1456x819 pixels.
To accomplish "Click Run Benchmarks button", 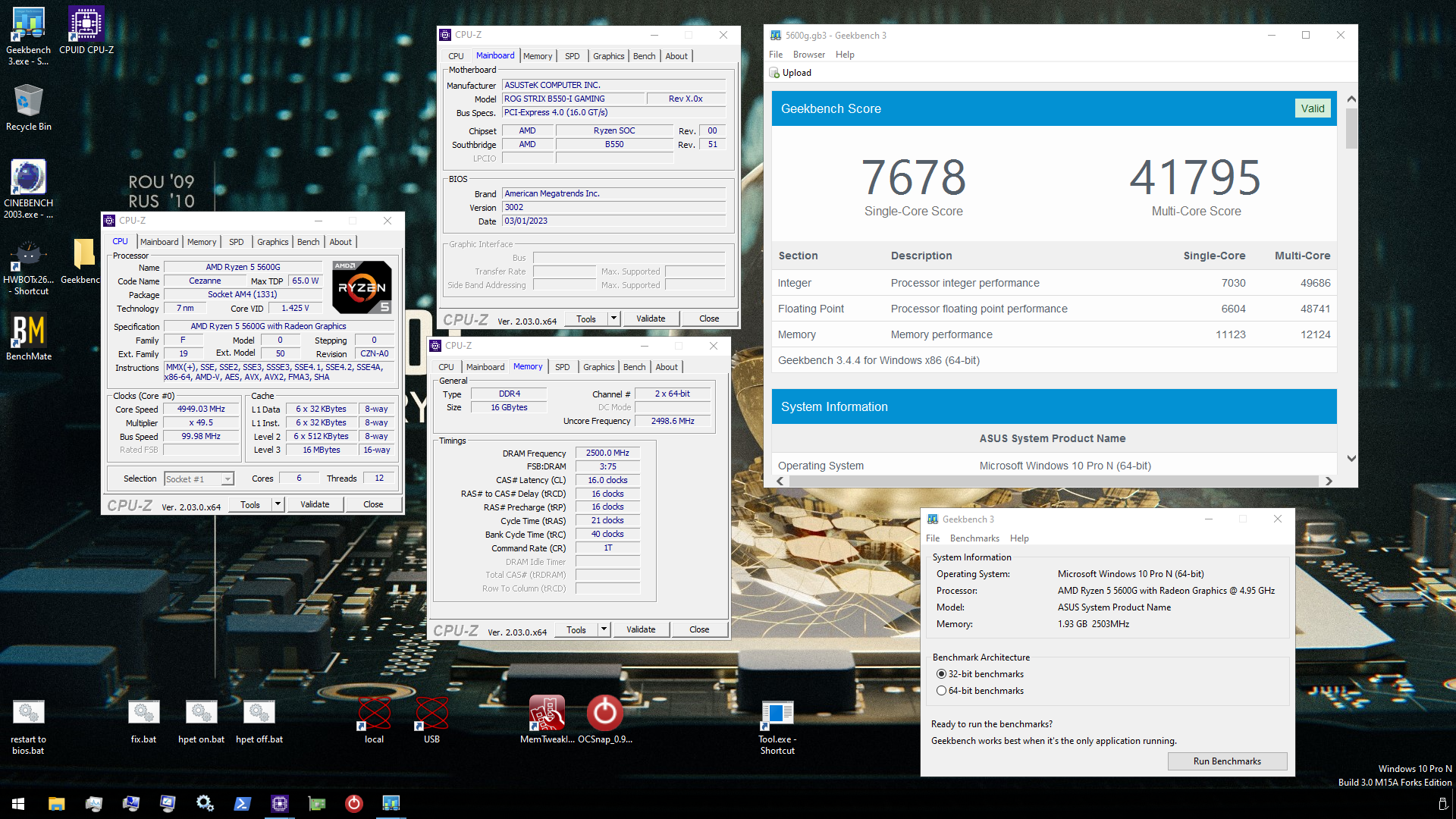I will [x=1227, y=761].
